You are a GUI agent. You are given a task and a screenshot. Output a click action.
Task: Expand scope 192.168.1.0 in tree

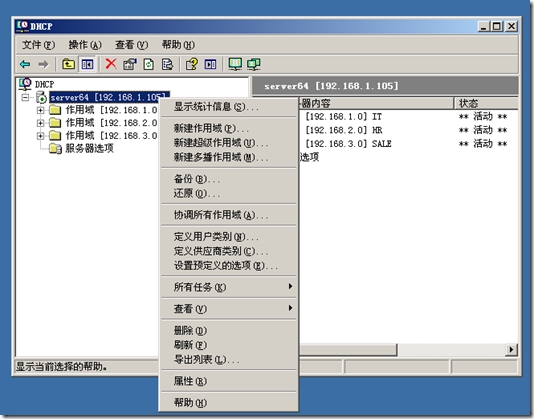click(x=41, y=110)
